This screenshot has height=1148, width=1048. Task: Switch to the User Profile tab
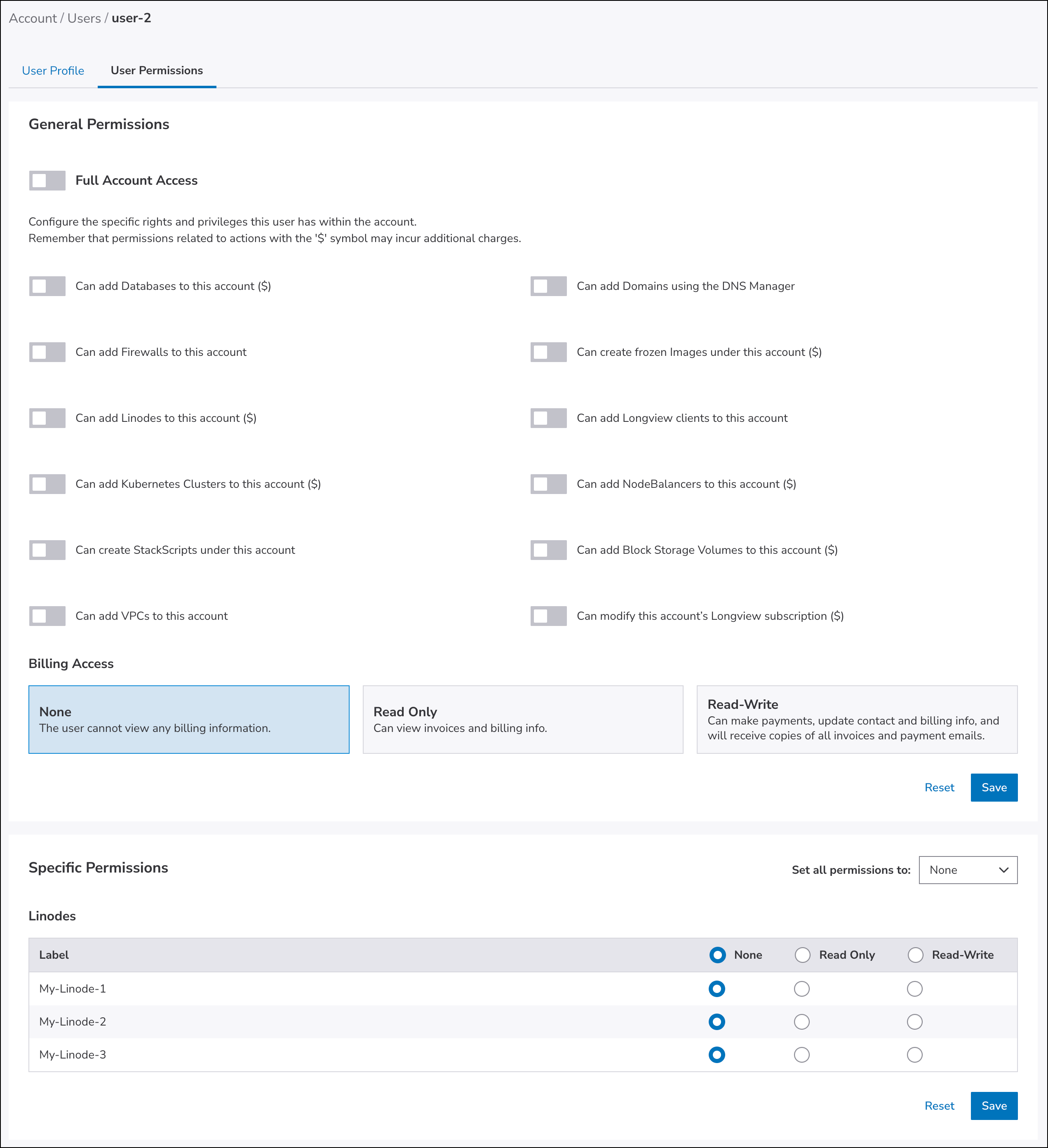[53, 71]
